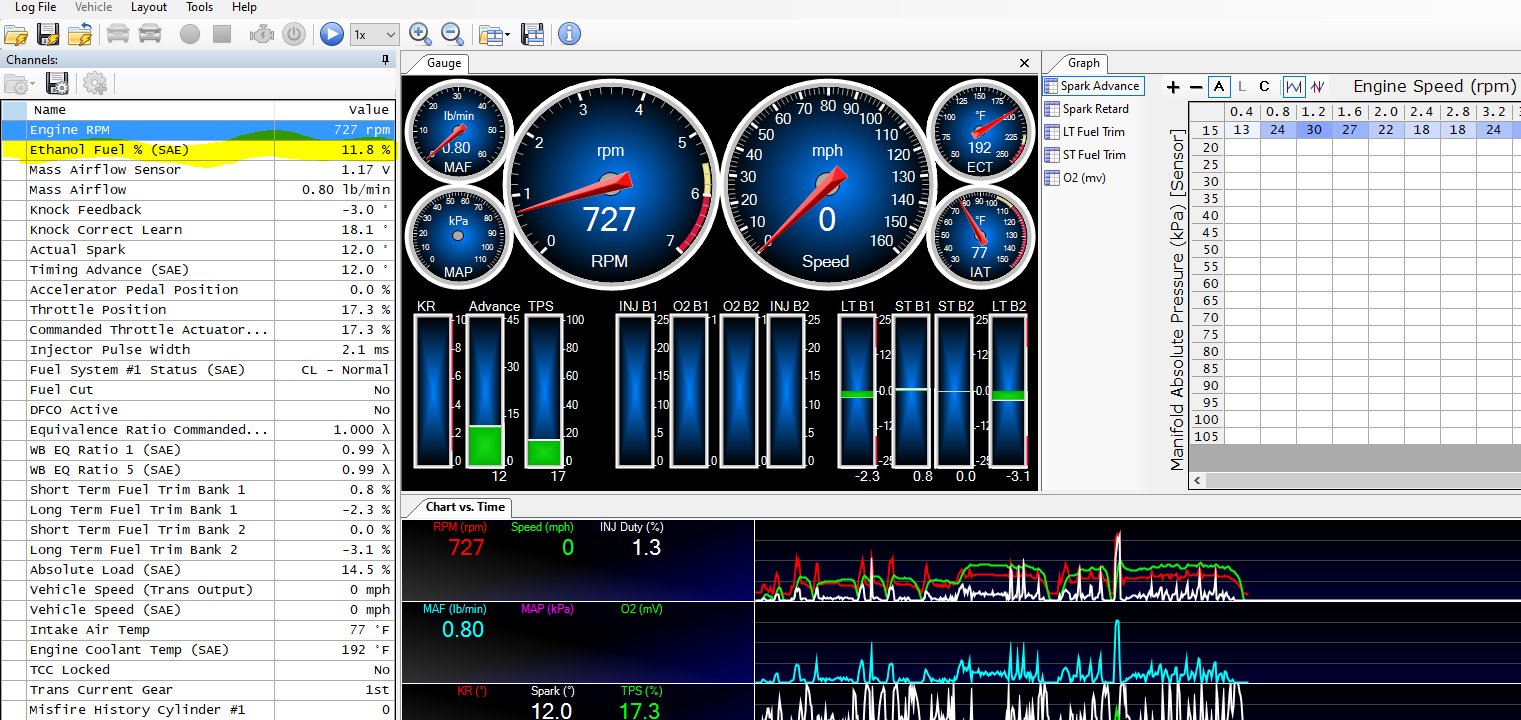Select the DFCO Active channel row
1521x720 pixels.
[197, 410]
